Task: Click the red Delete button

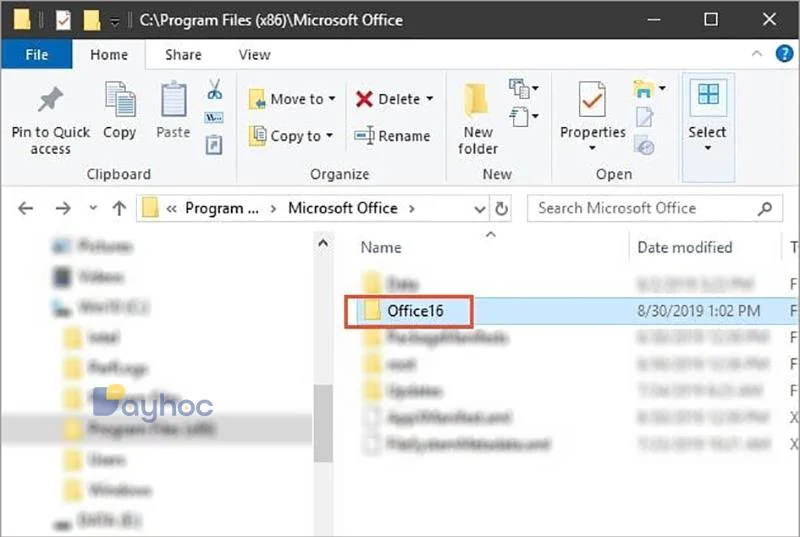Action: (x=388, y=99)
